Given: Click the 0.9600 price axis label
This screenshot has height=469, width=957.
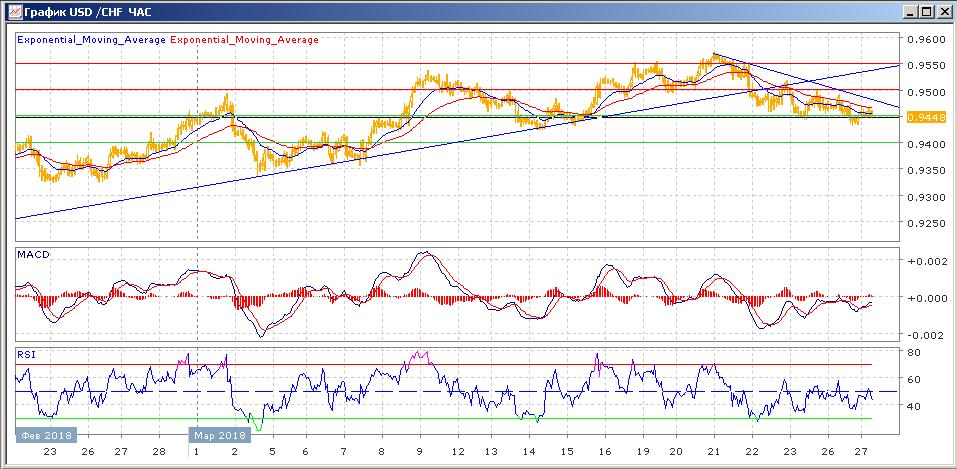Looking at the screenshot, I should click(925, 40).
